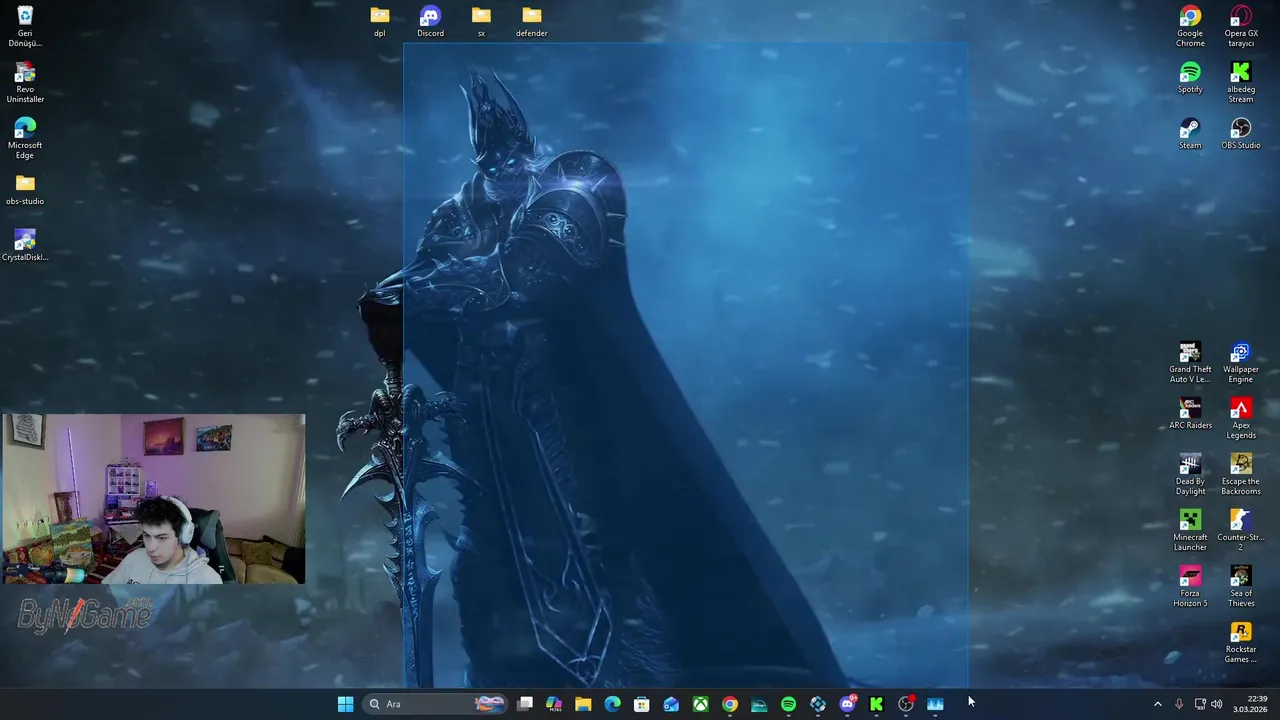Select the Counter-Strike 2 desktop icon

coord(1241,530)
